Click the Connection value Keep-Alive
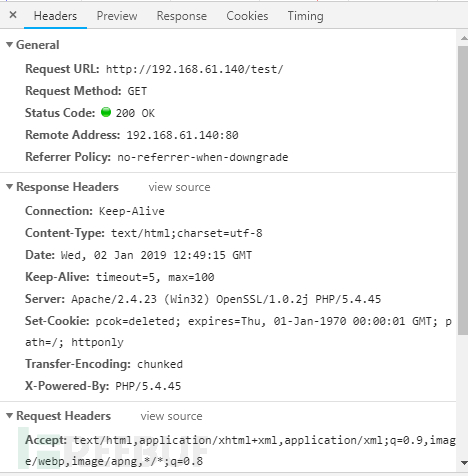 click(132, 211)
